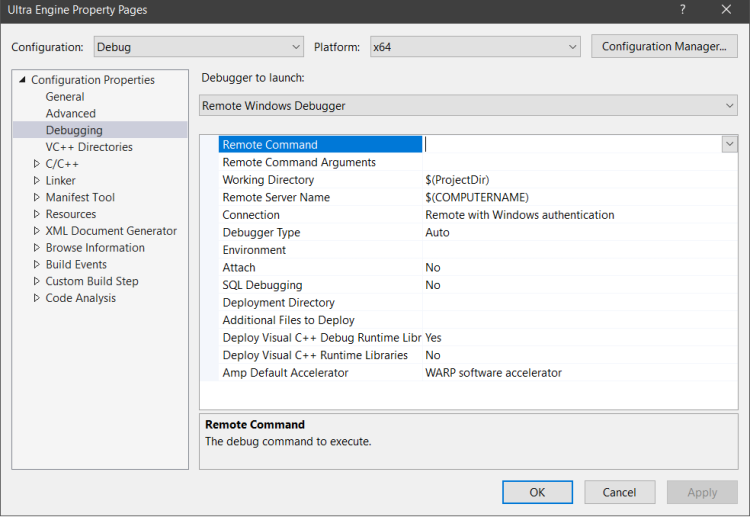The height and width of the screenshot is (517, 750).
Task: Open the Remote Command value dropdown arrow
Action: coord(729,144)
